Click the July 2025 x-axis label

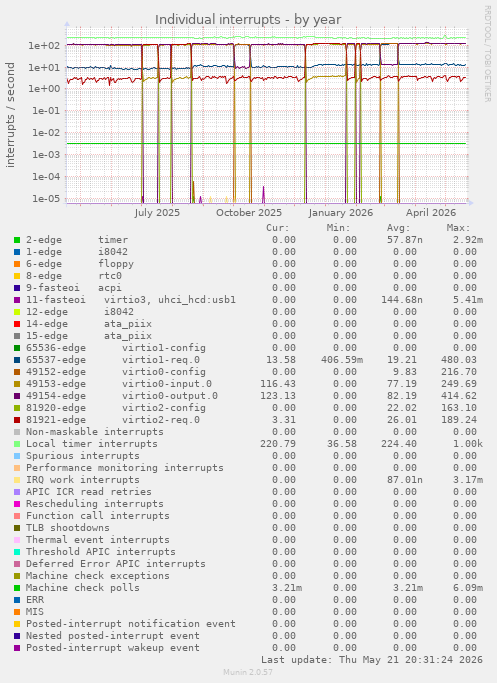point(157,213)
